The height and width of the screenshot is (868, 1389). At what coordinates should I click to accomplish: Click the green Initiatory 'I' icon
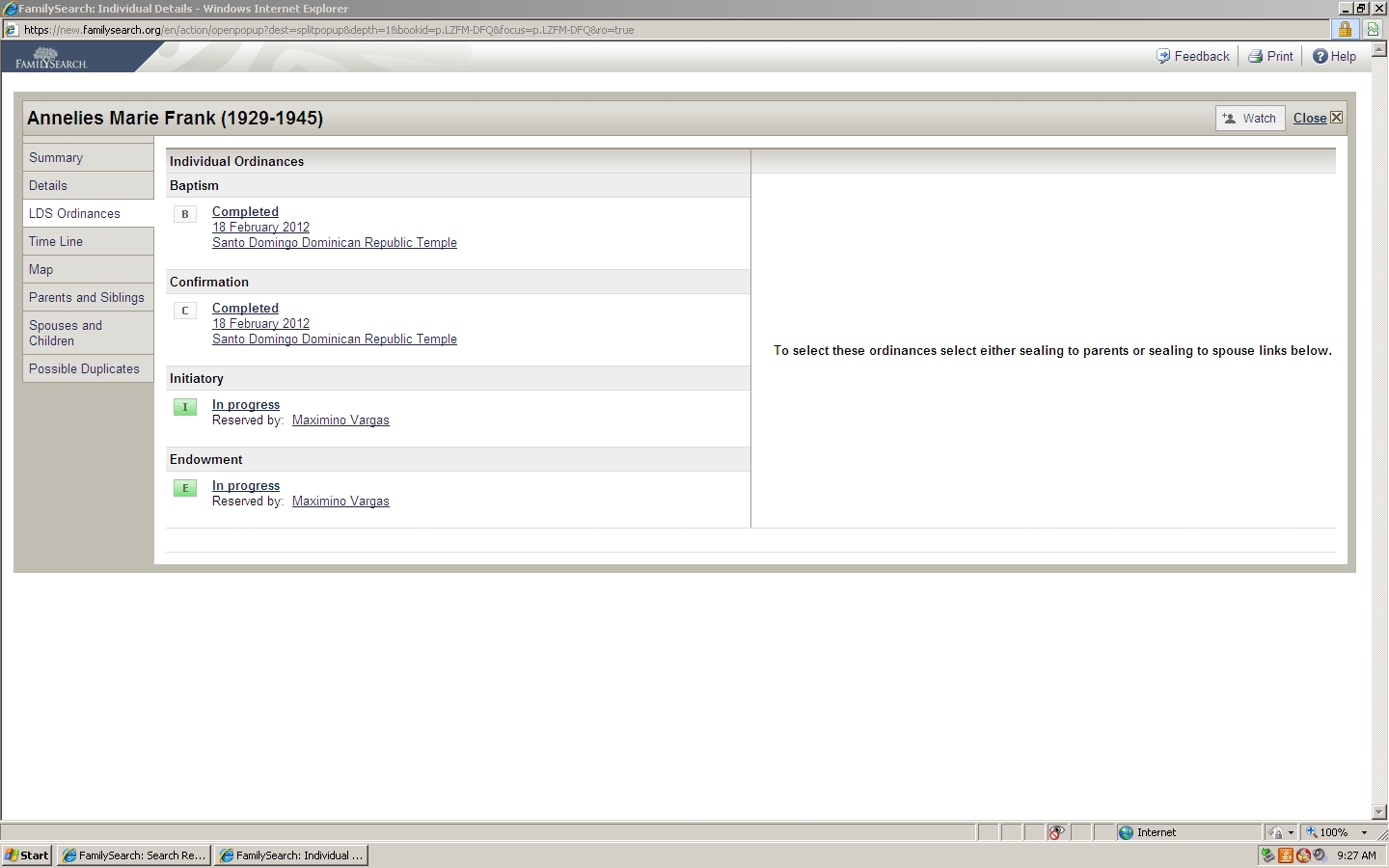pos(185,407)
